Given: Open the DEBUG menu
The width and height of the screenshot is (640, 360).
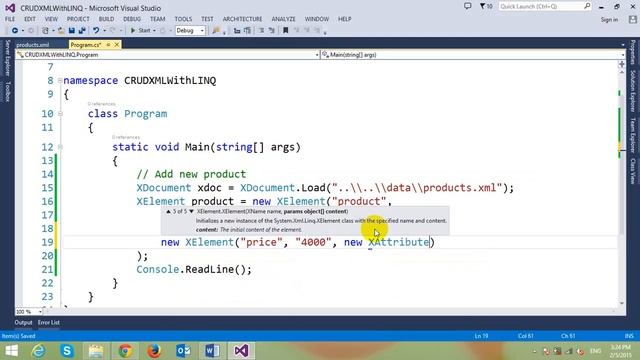Looking at the screenshot, I should point(132,19).
